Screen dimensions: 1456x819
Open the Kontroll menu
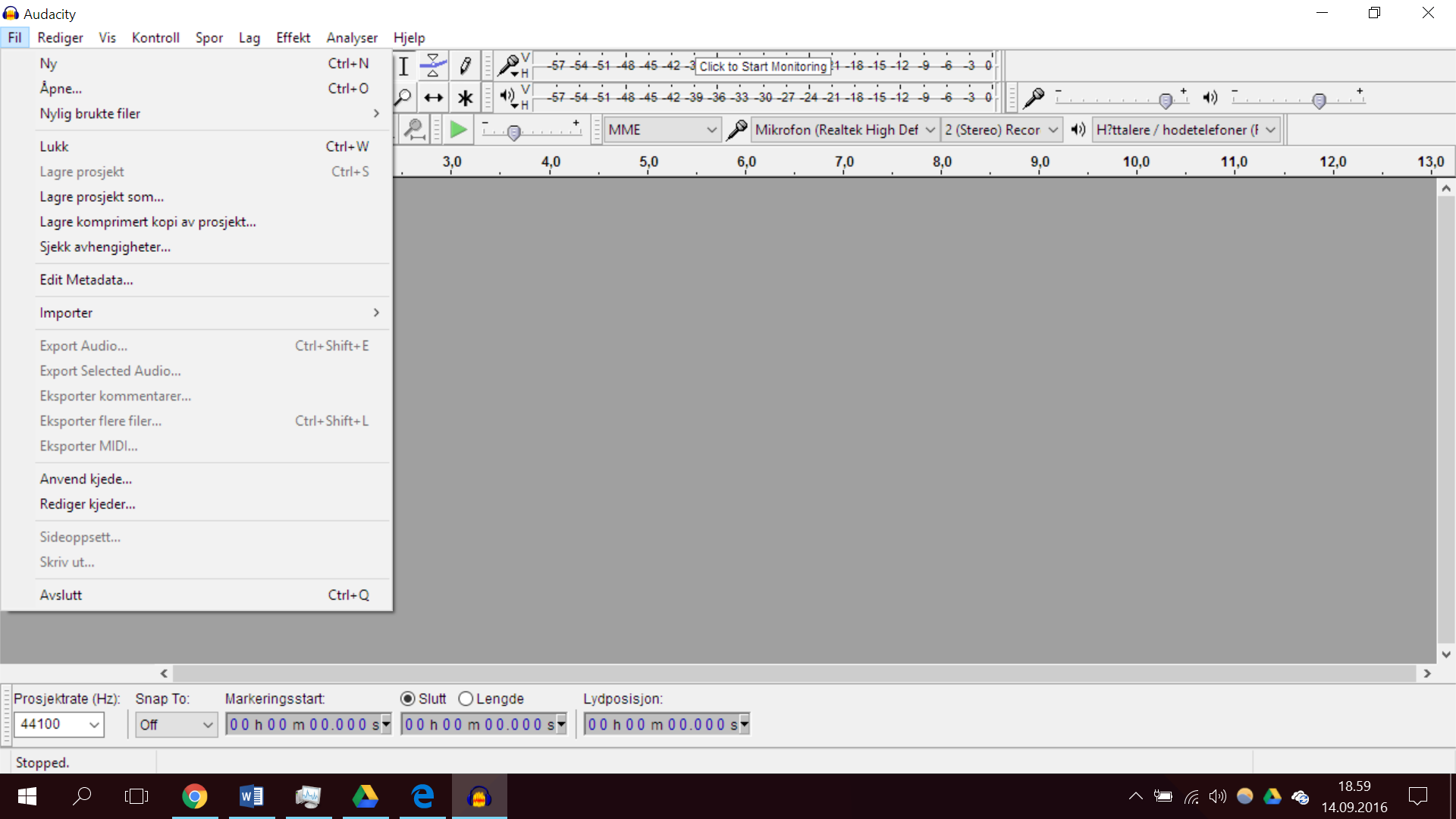coord(155,37)
